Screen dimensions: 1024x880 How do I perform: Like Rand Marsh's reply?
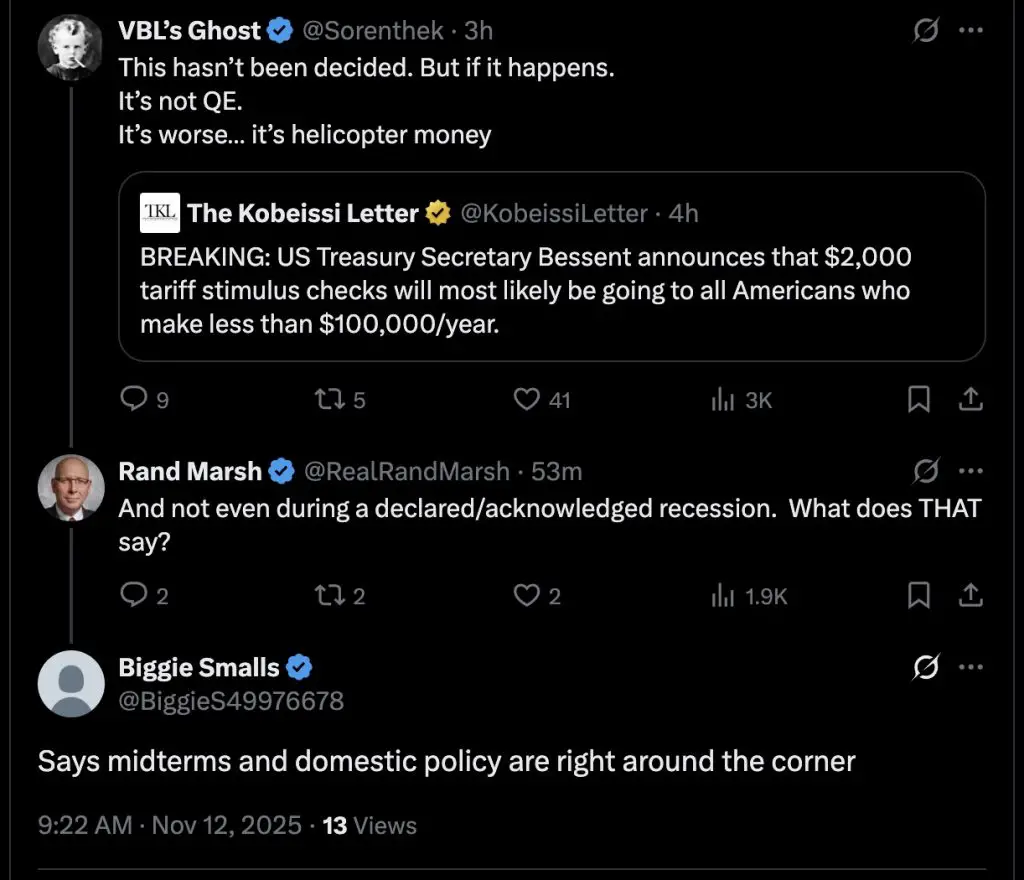(527, 596)
